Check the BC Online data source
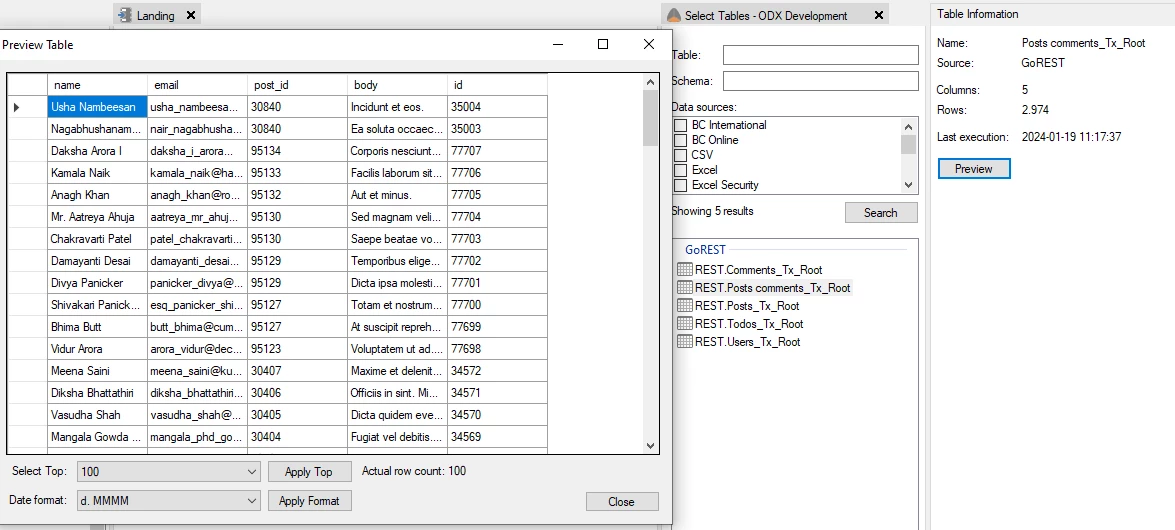This screenshot has height=530, width=1175. point(680,140)
